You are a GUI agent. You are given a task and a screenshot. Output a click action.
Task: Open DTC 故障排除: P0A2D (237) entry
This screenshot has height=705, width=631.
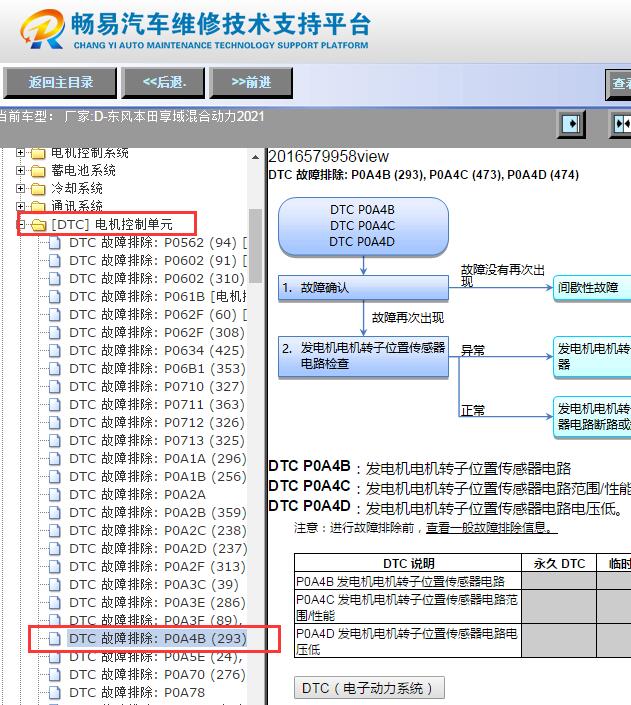(x=158, y=549)
